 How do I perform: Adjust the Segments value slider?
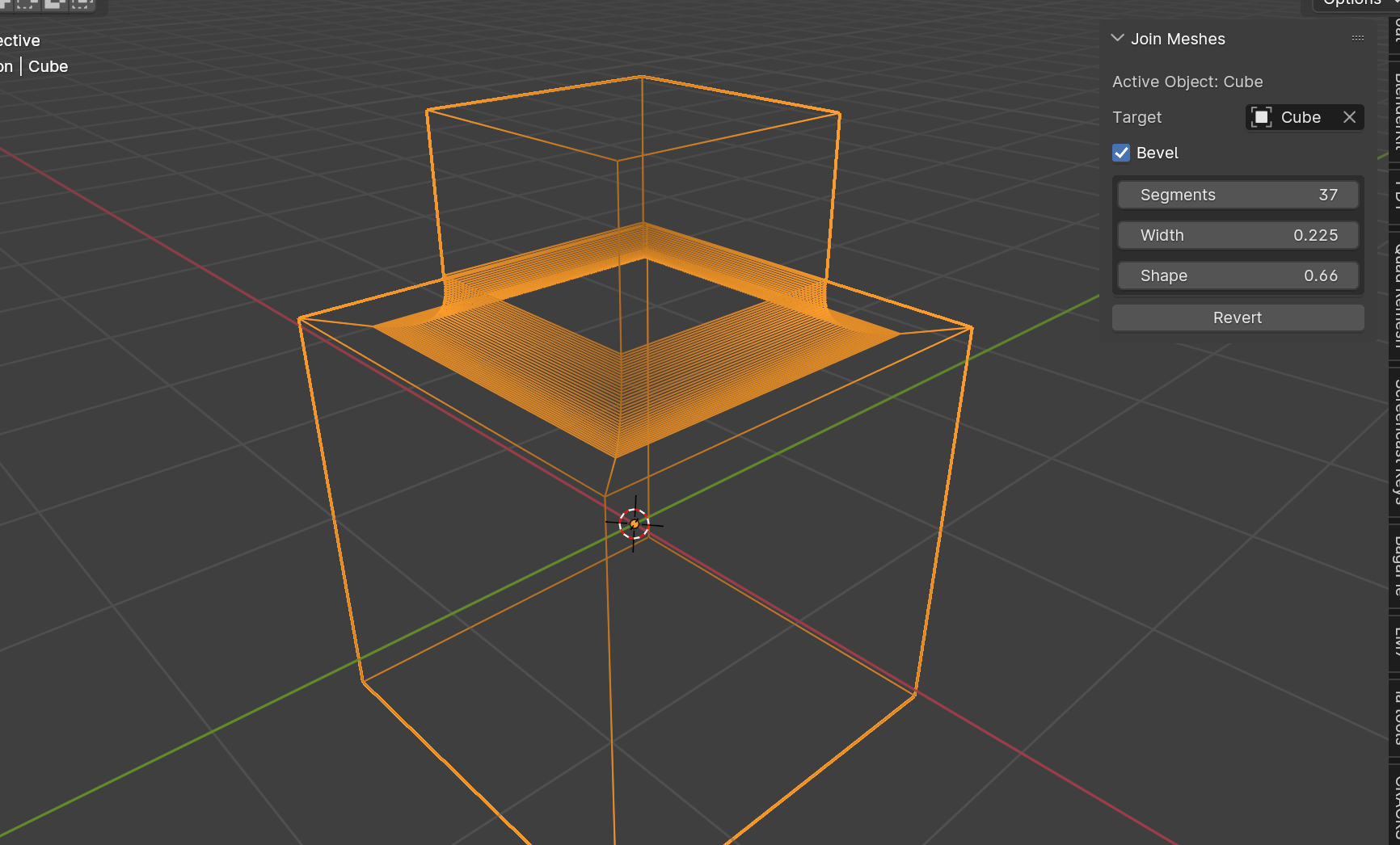pyautogui.click(x=1238, y=195)
